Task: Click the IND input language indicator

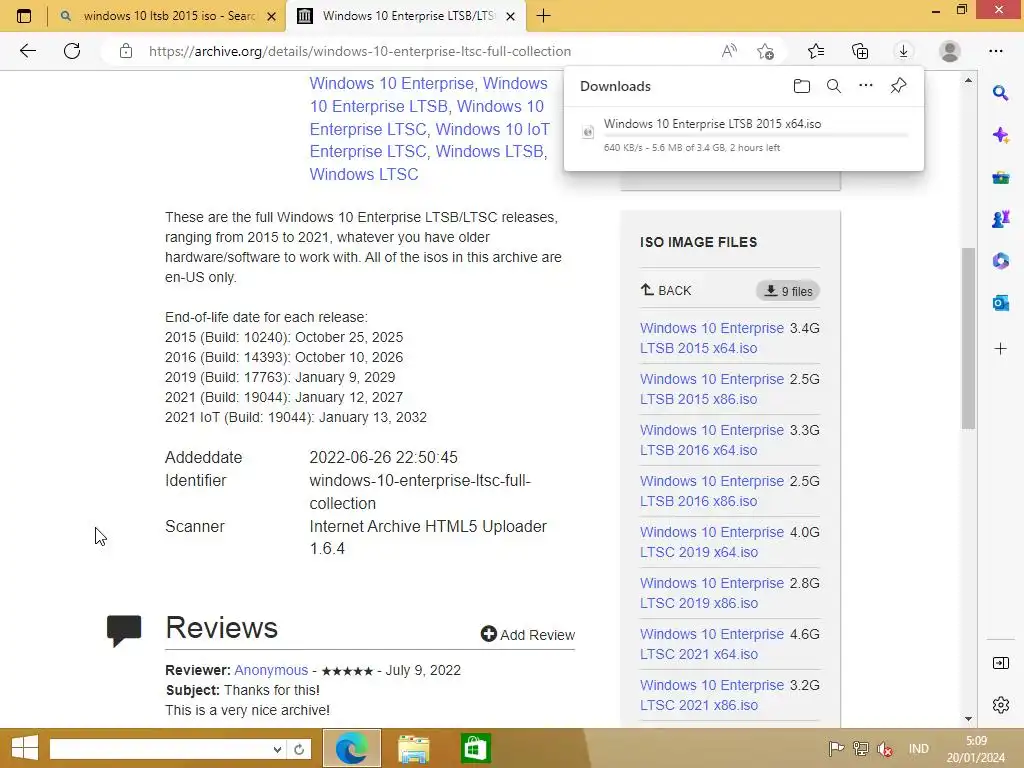Action: tap(918, 748)
